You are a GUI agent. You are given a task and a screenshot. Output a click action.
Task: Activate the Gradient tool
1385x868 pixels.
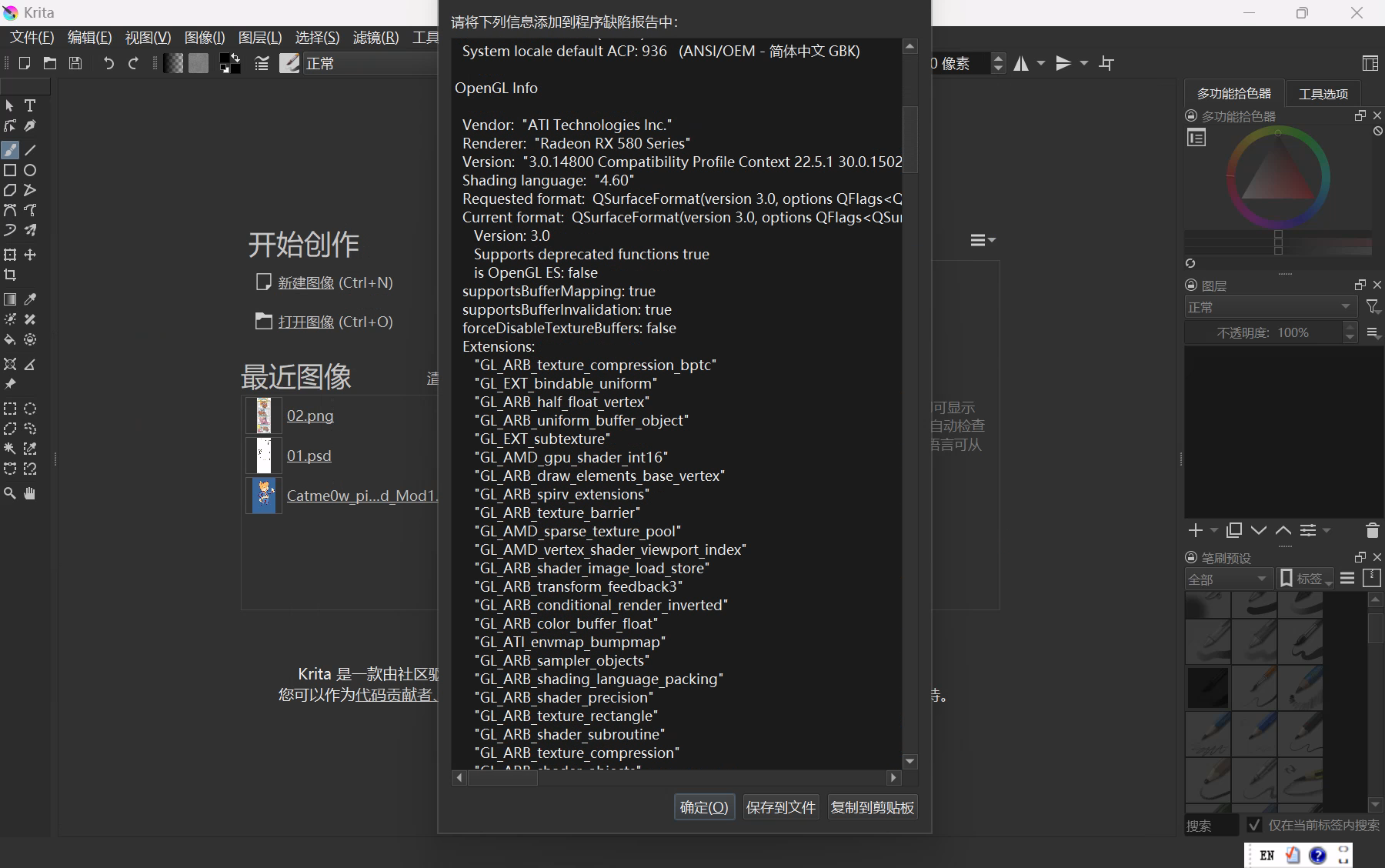coord(10,299)
